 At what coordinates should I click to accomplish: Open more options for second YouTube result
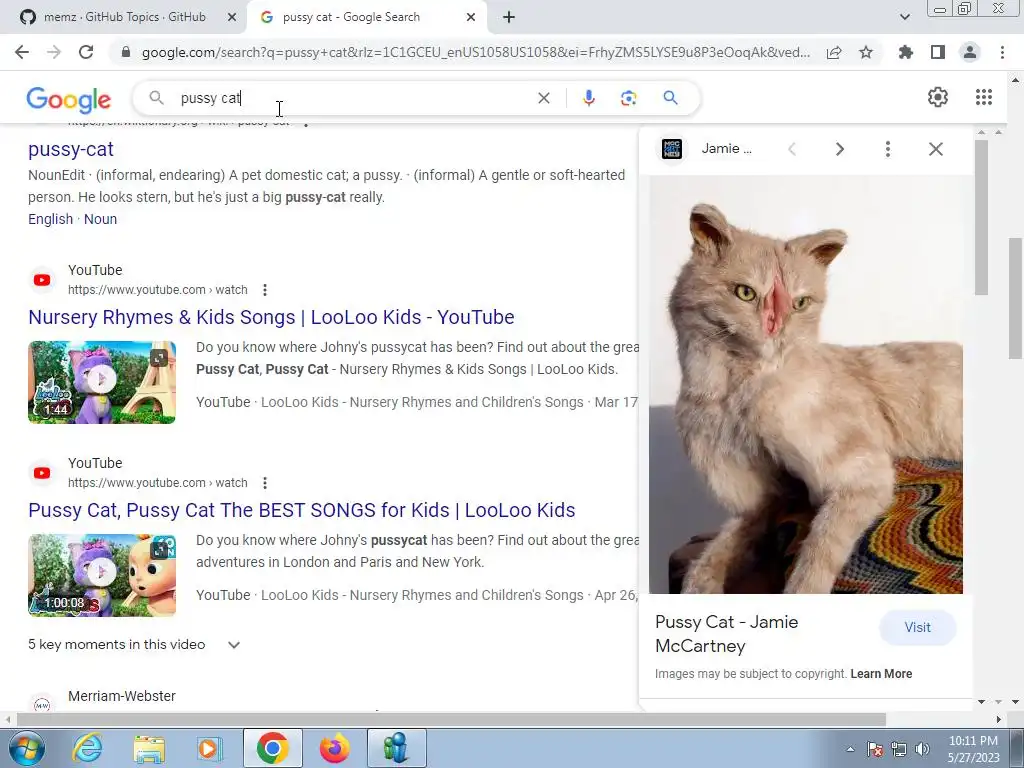pos(264,483)
